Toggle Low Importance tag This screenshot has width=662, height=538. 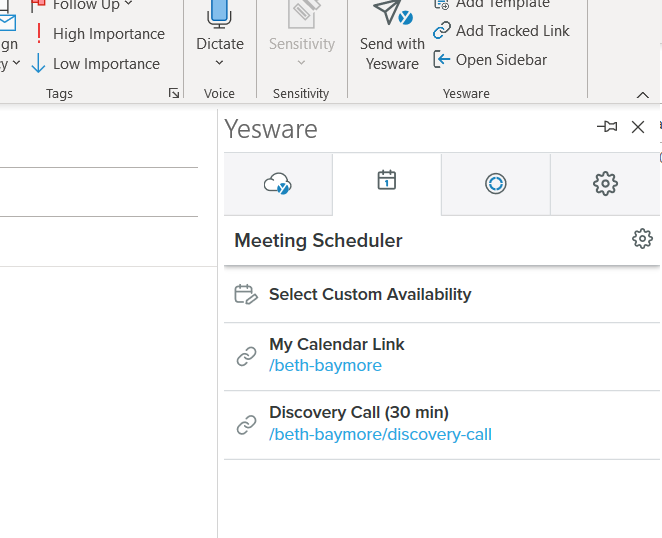tap(96, 64)
